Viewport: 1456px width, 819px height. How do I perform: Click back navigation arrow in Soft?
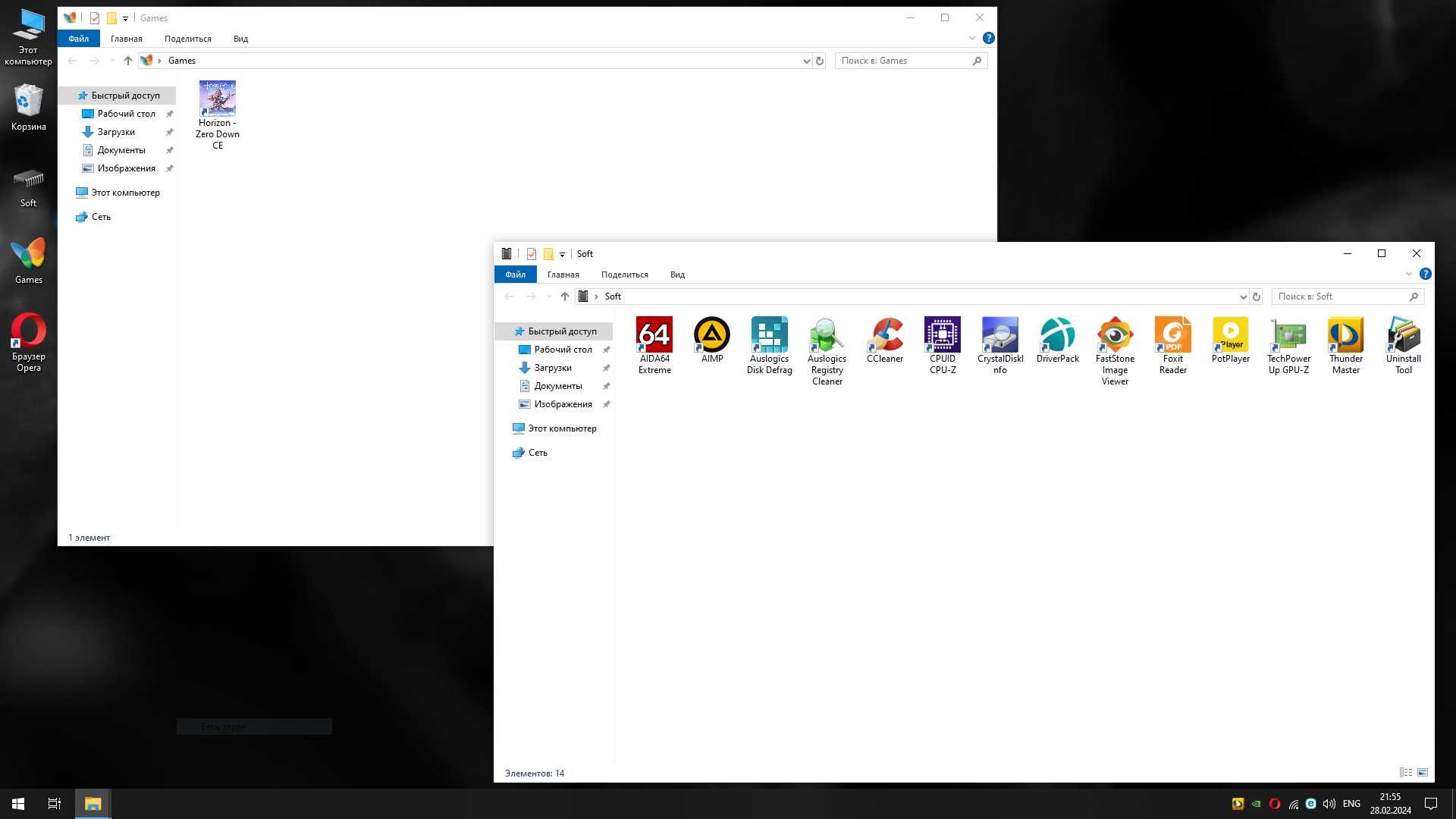(509, 296)
